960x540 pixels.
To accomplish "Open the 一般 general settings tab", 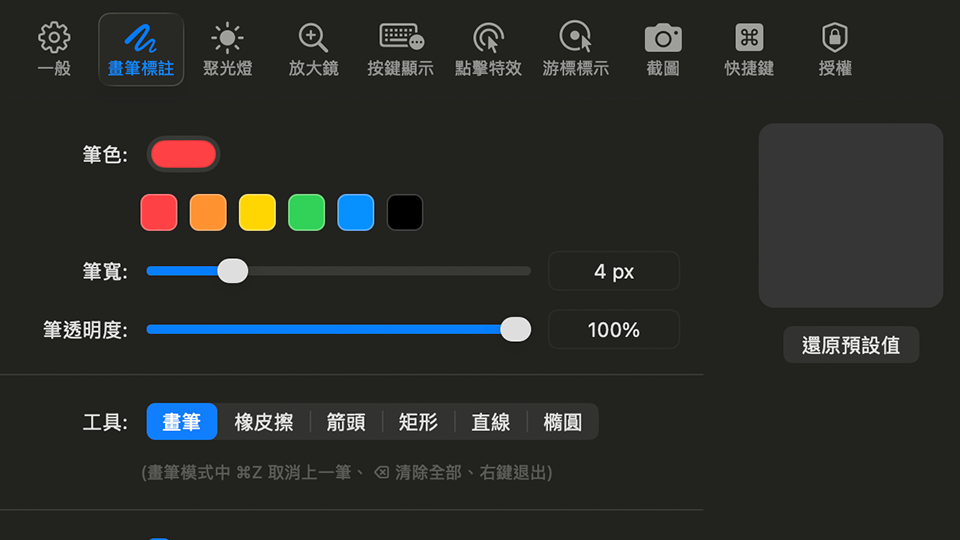I will click(54, 50).
